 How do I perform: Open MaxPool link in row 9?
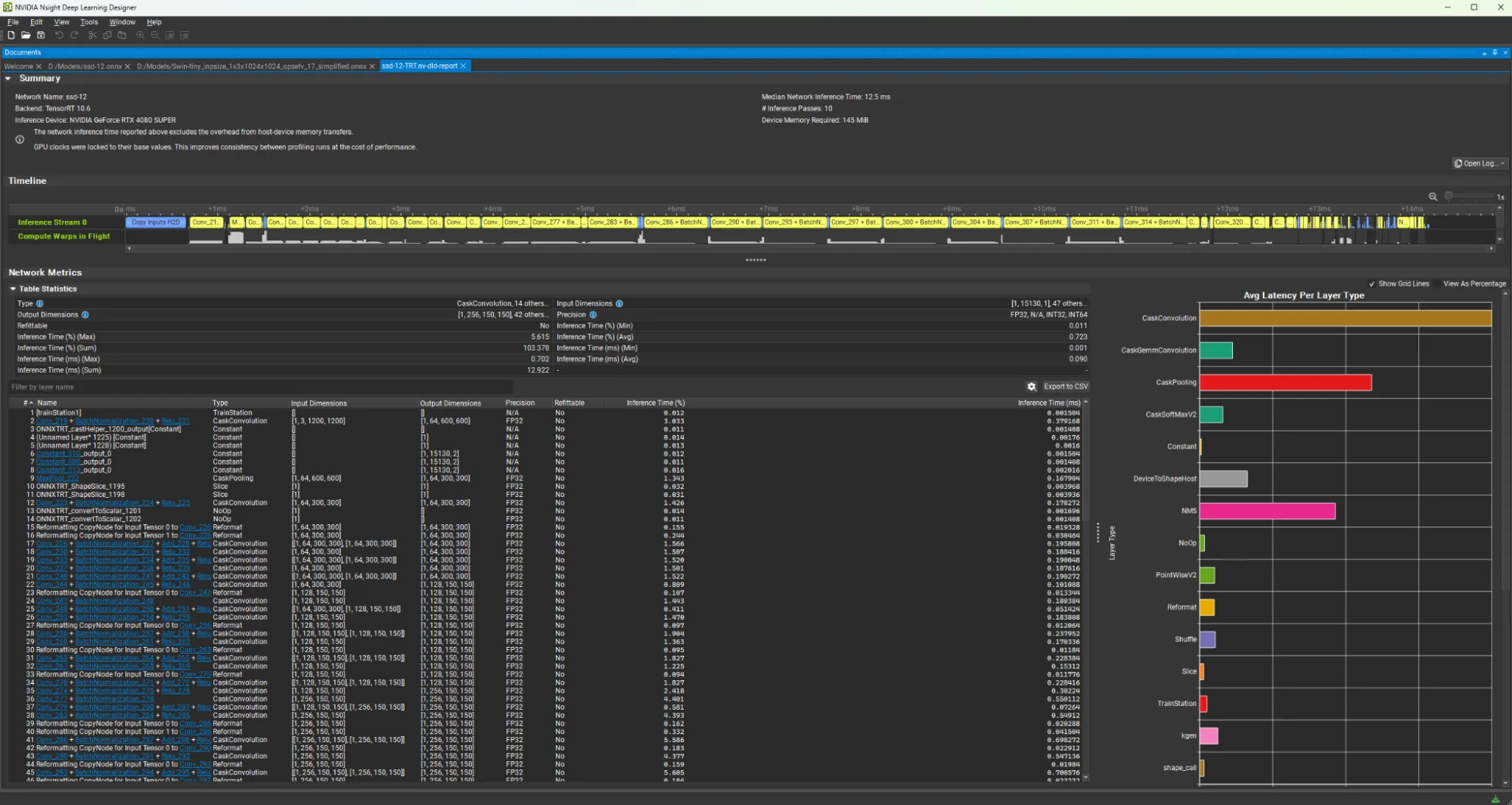pos(57,478)
